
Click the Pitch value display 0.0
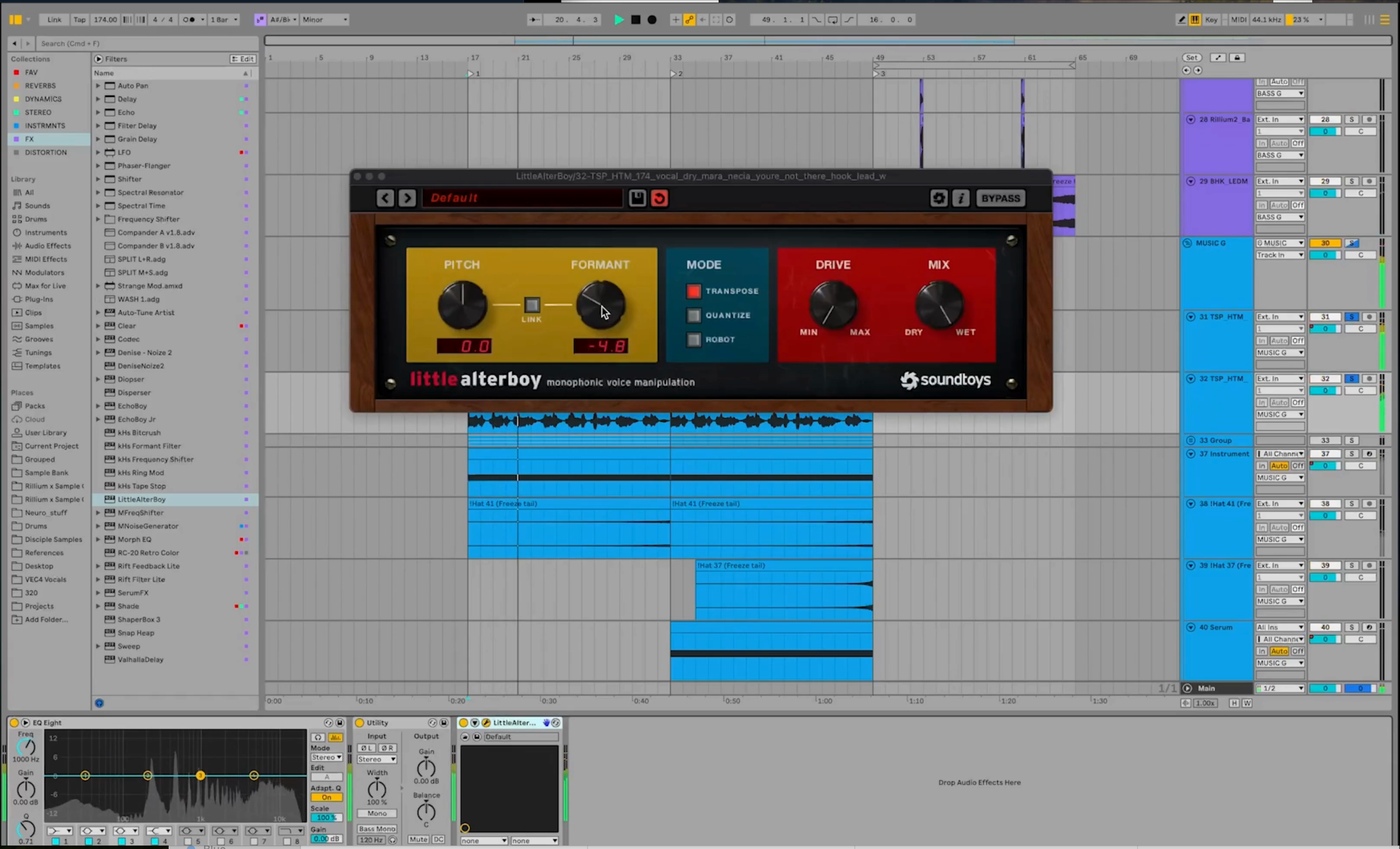[464, 346]
